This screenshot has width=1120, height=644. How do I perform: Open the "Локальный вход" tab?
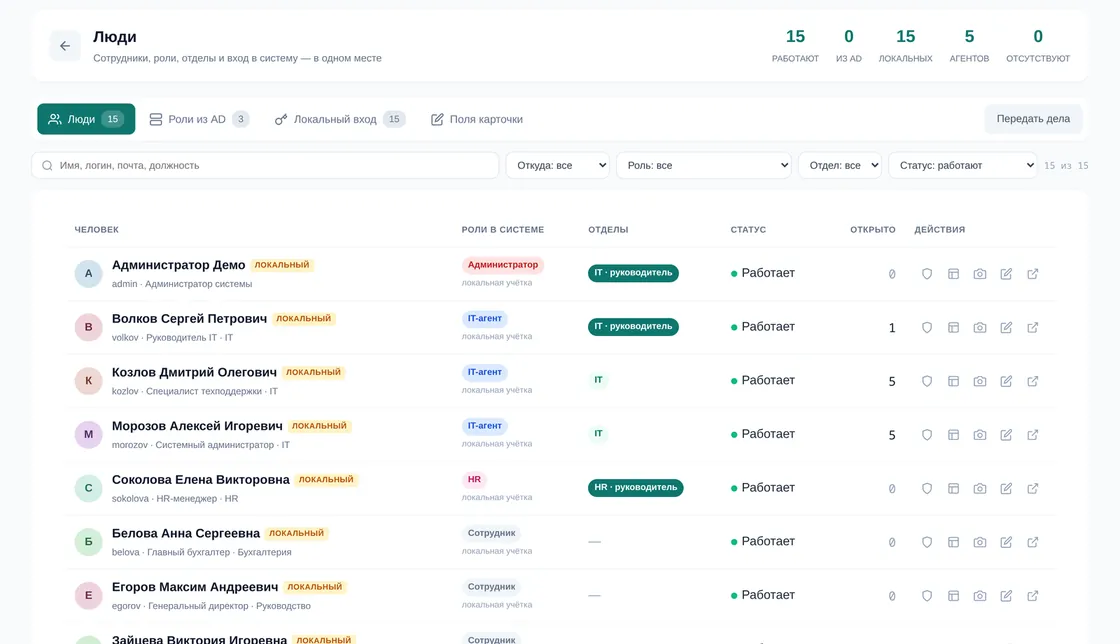pos(340,119)
